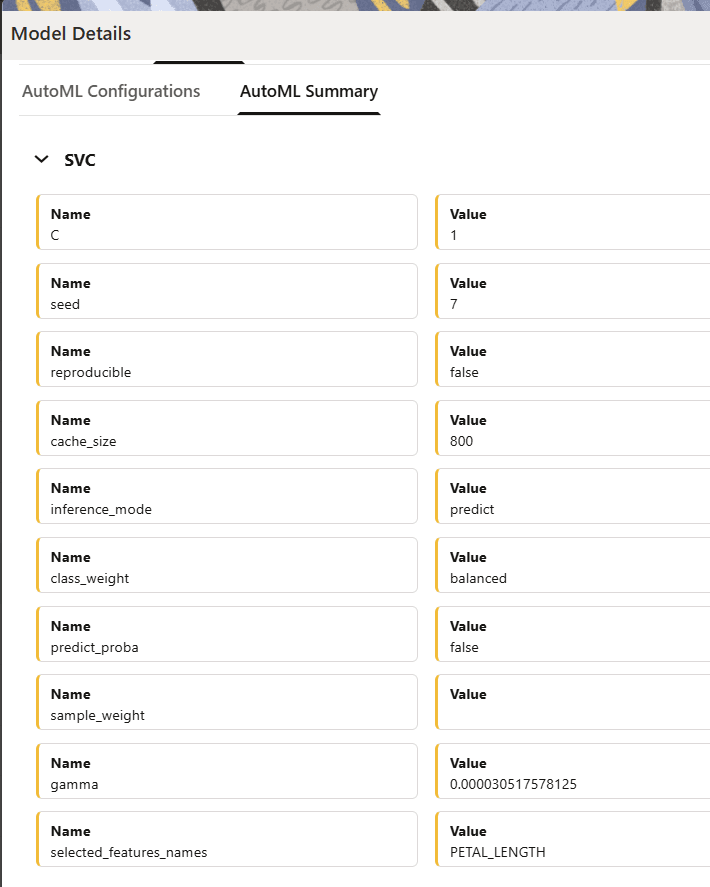The height and width of the screenshot is (887, 710).
Task: Select the predict_proba parameter field
Action: 227,633
